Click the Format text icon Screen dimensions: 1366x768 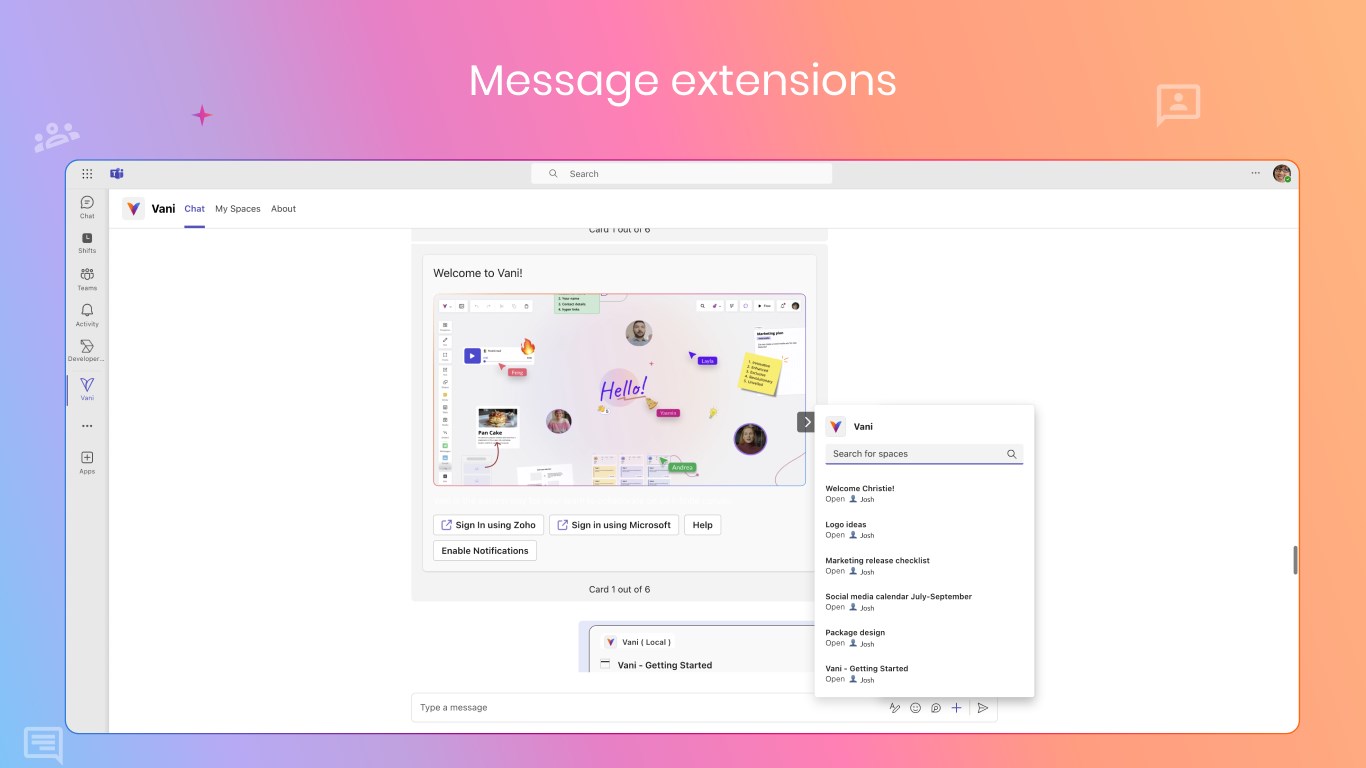pyautogui.click(x=895, y=708)
